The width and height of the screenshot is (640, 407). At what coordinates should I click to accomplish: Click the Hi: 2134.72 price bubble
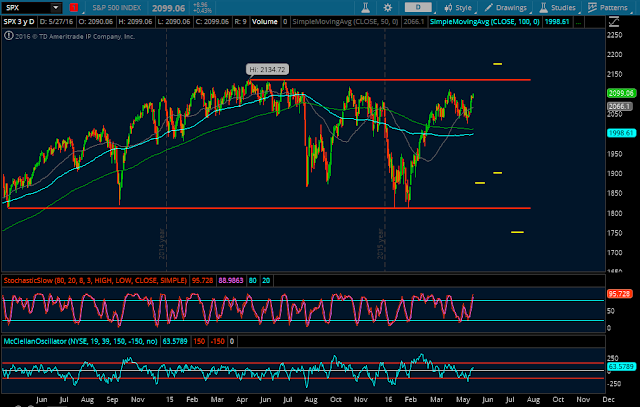click(267, 69)
